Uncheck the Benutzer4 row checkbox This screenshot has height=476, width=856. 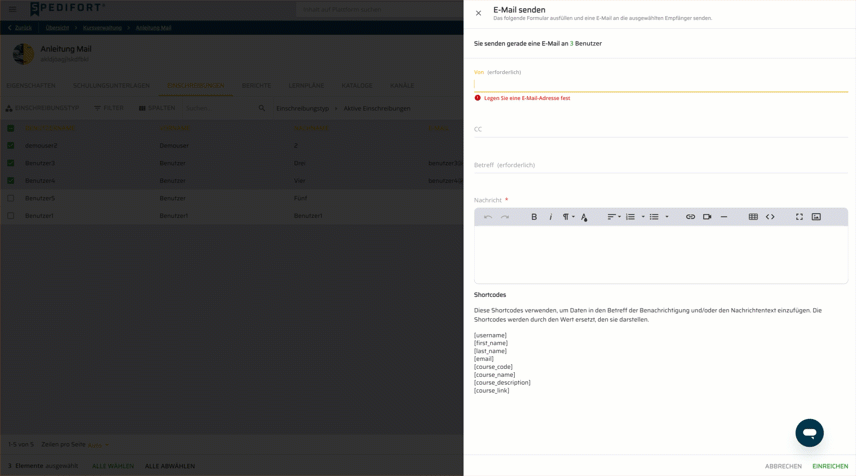[x=10, y=181]
